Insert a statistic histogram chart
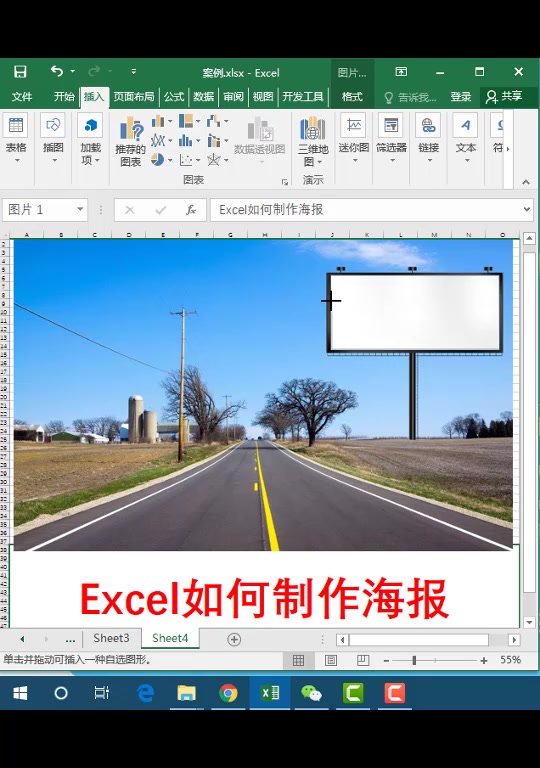The width and height of the screenshot is (540, 768). 189,141
